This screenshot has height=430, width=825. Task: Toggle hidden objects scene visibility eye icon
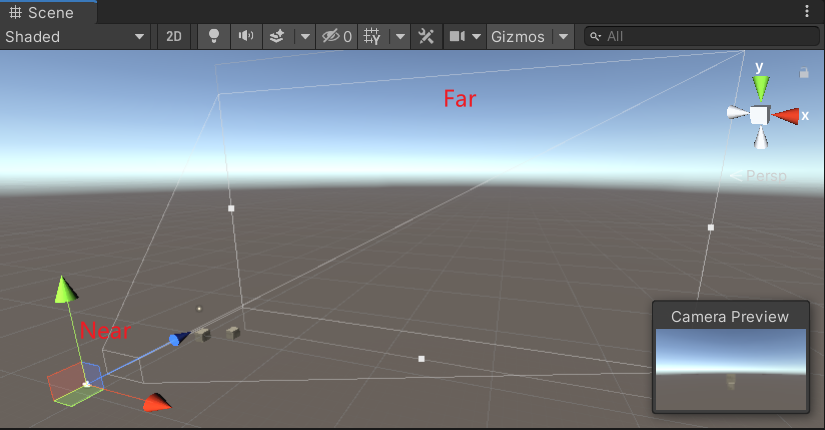pyautogui.click(x=335, y=37)
